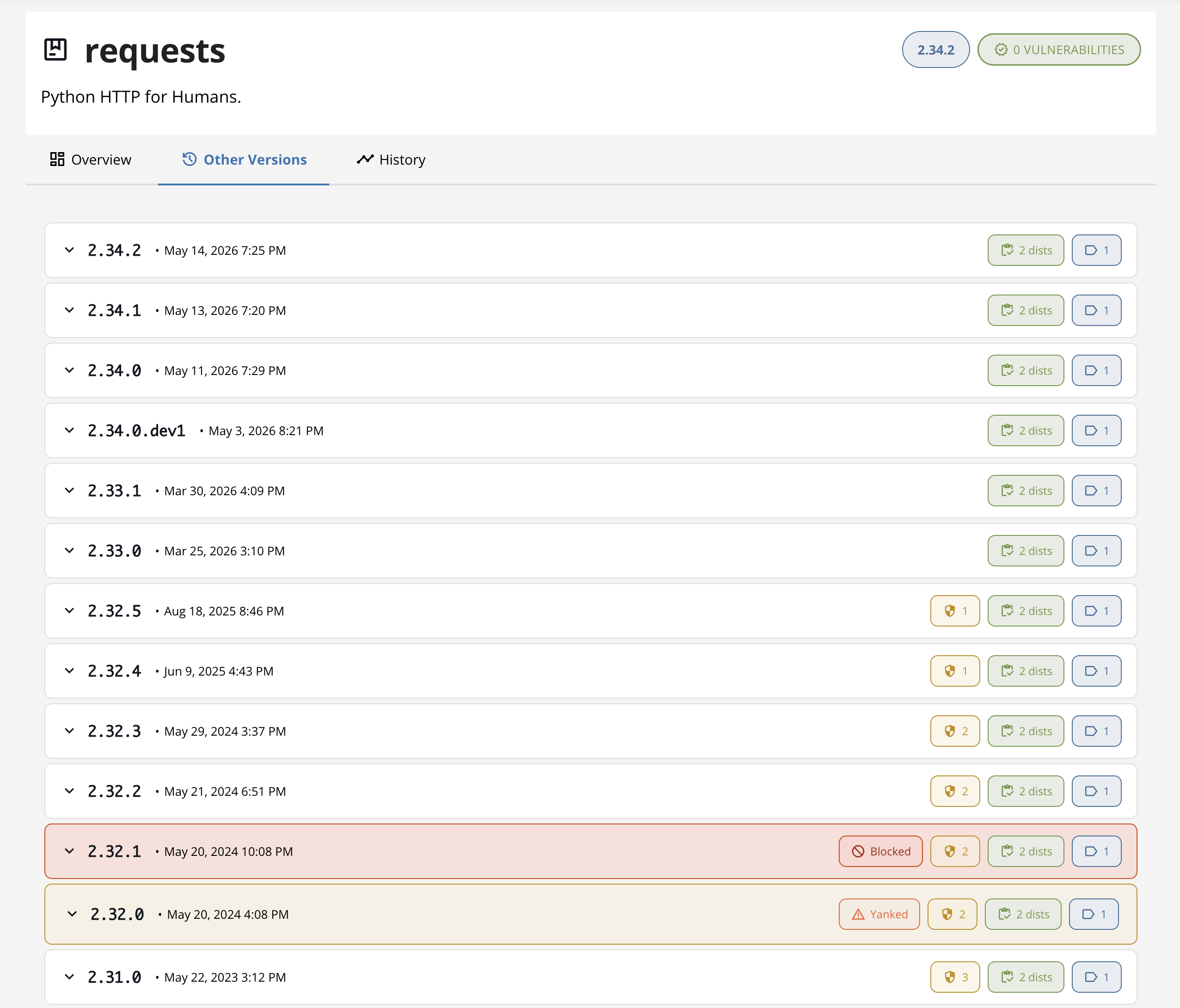Click the requests package icon
The image size is (1180, 1008).
point(56,49)
